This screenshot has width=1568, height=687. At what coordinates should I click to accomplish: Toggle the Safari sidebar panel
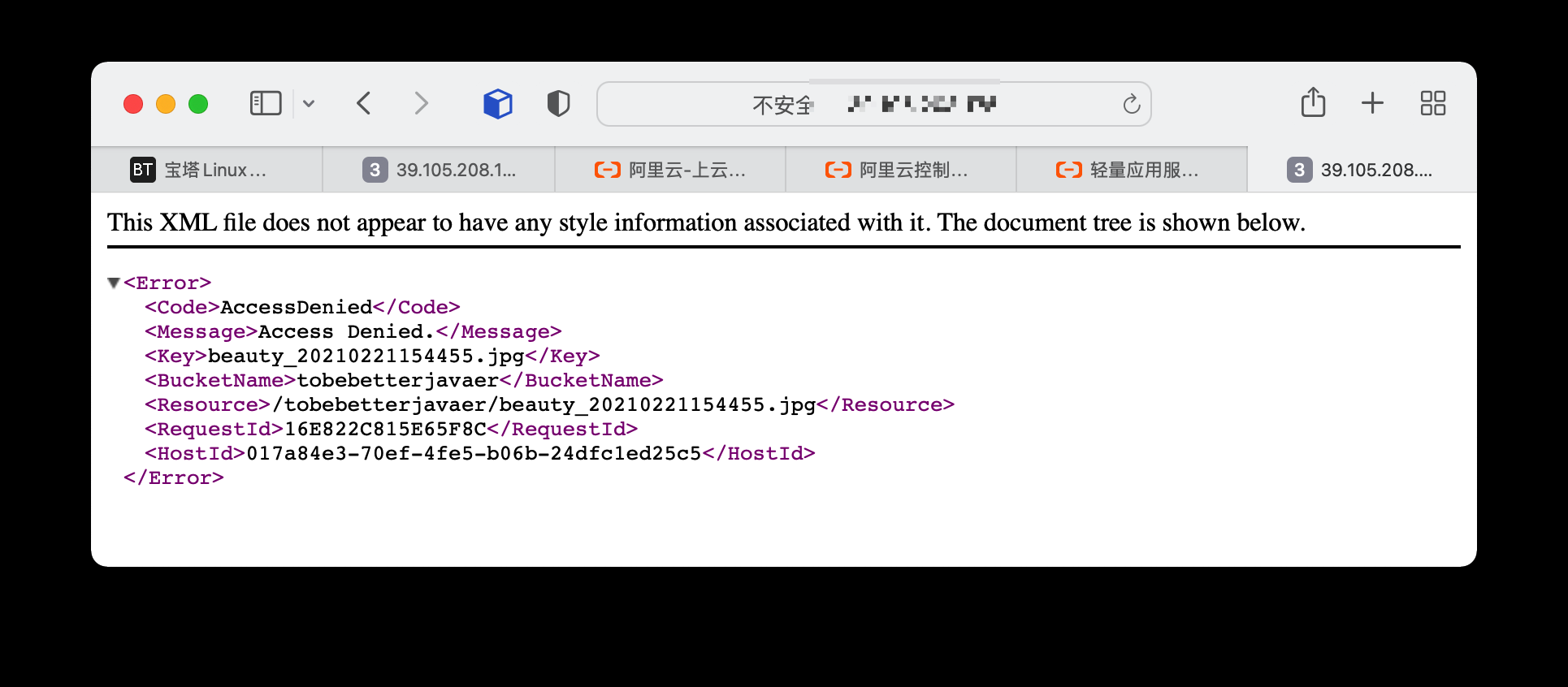265,103
